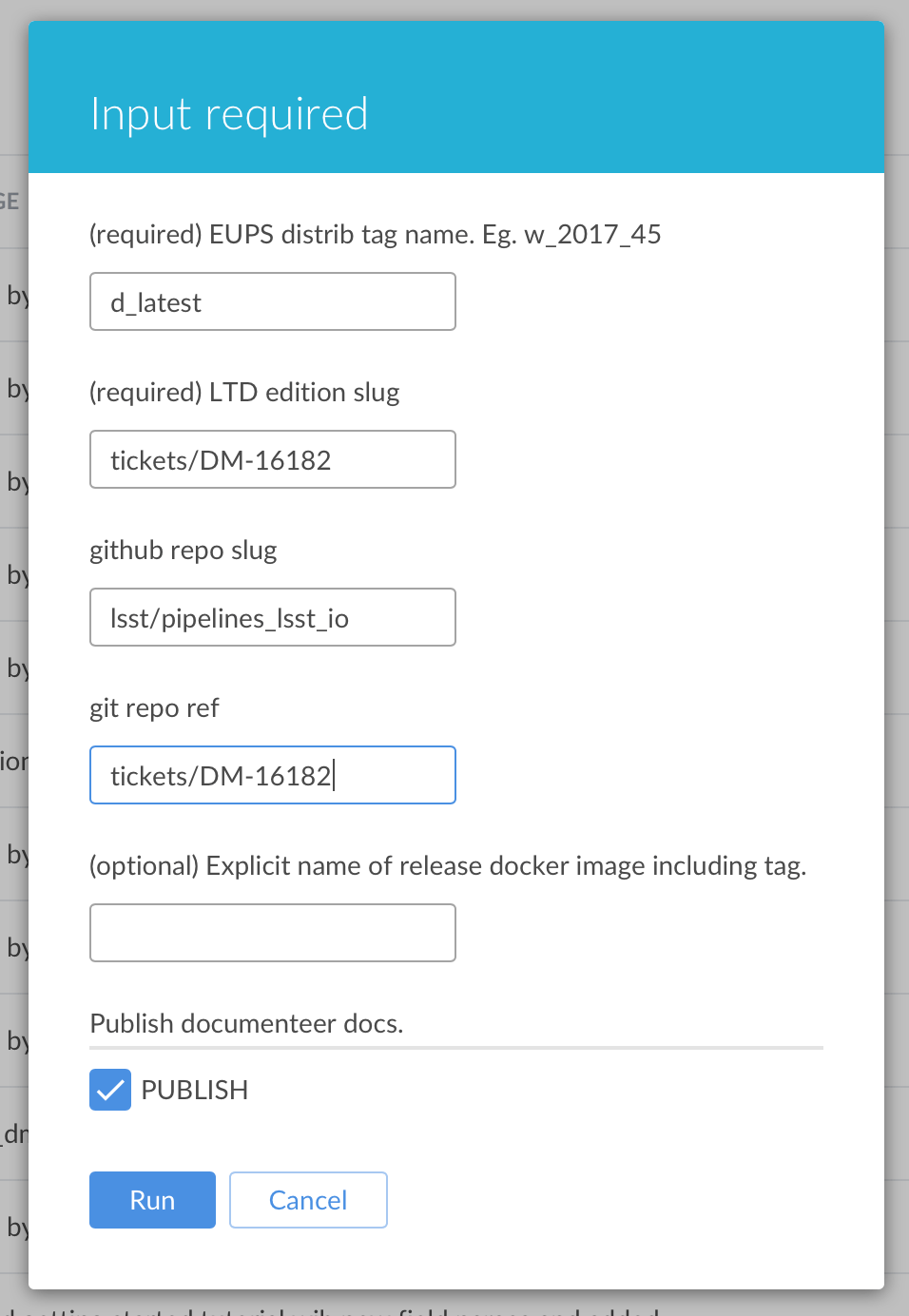Toggle the Publish documenteer docs option
The width and height of the screenshot is (909, 1316).
[x=109, y=1090]
